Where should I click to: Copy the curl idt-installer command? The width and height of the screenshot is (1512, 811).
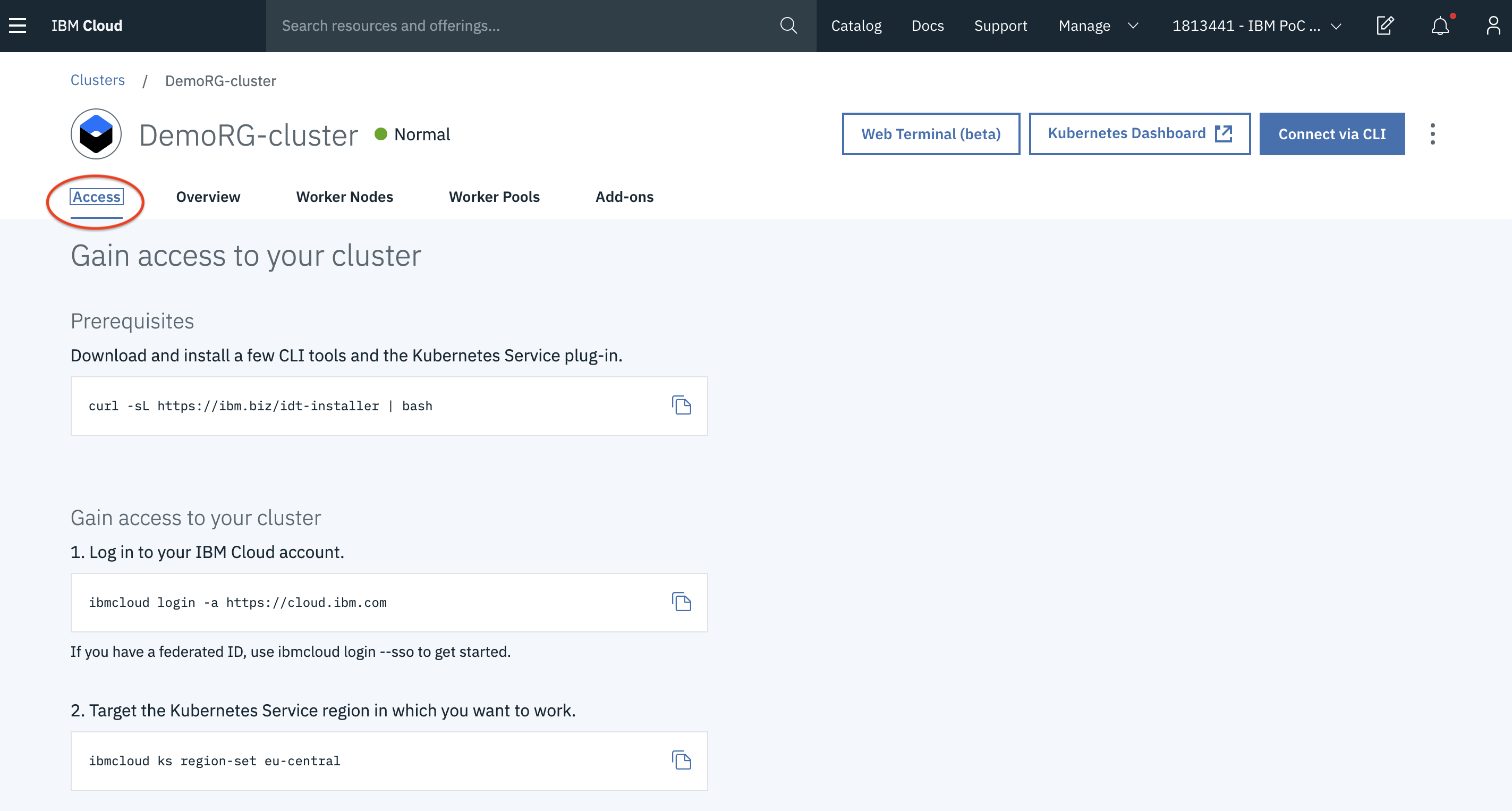tap(682, 405)
